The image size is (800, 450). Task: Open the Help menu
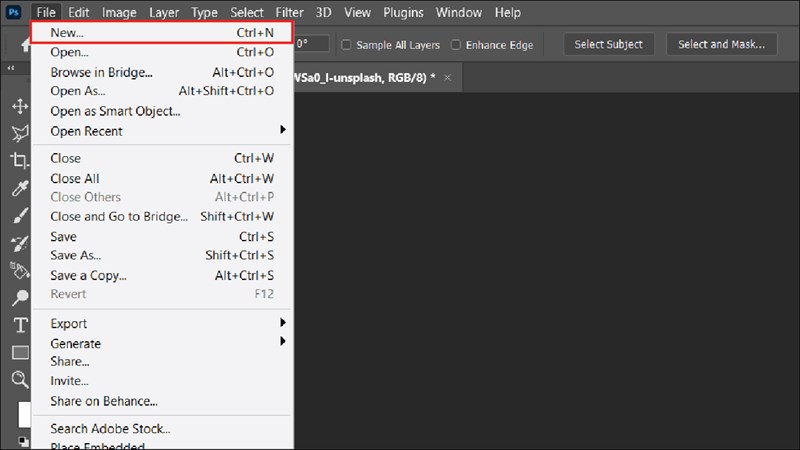[x=508, y=12]
